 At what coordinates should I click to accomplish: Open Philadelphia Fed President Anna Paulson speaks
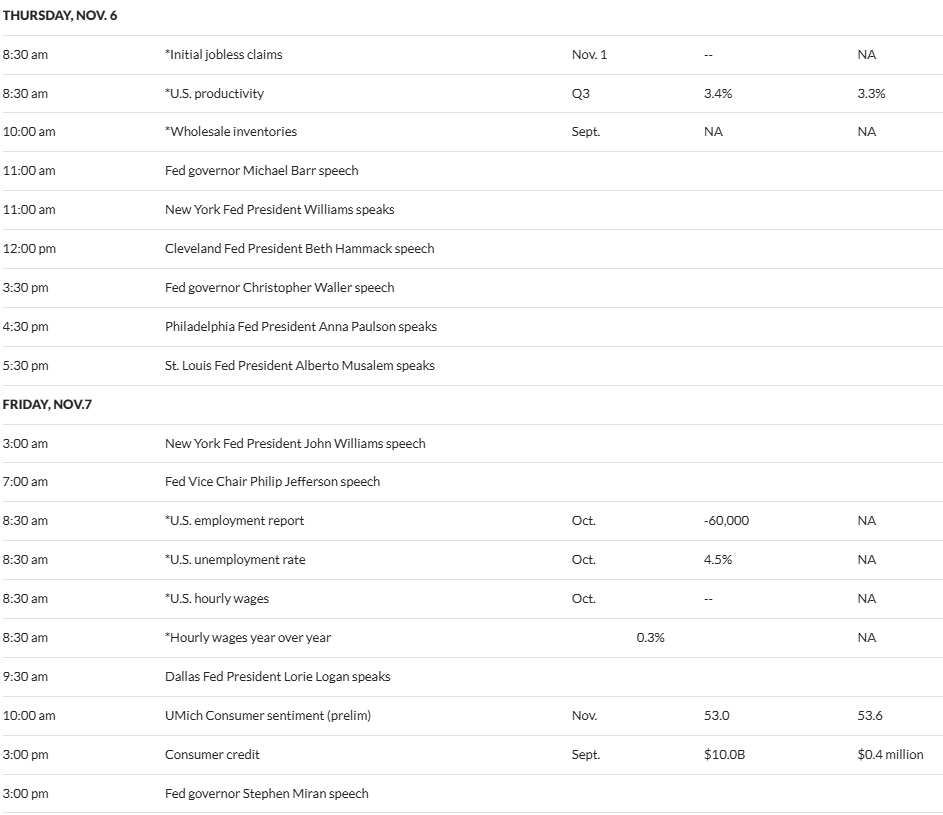click(x=300, y=327)
